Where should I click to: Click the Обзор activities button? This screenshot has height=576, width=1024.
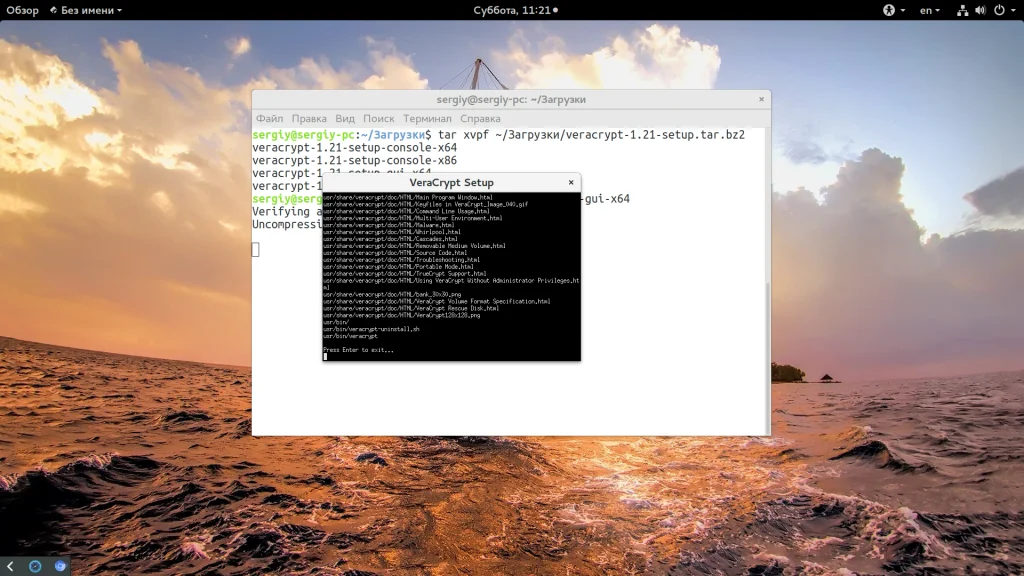22,10
